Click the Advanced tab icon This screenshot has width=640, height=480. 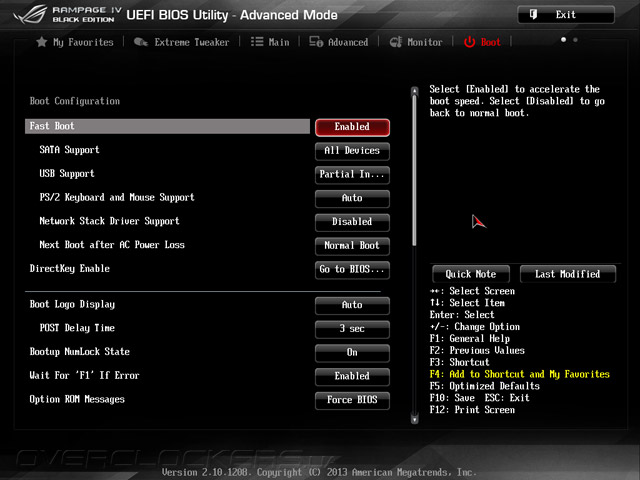[x=316, y=42]
